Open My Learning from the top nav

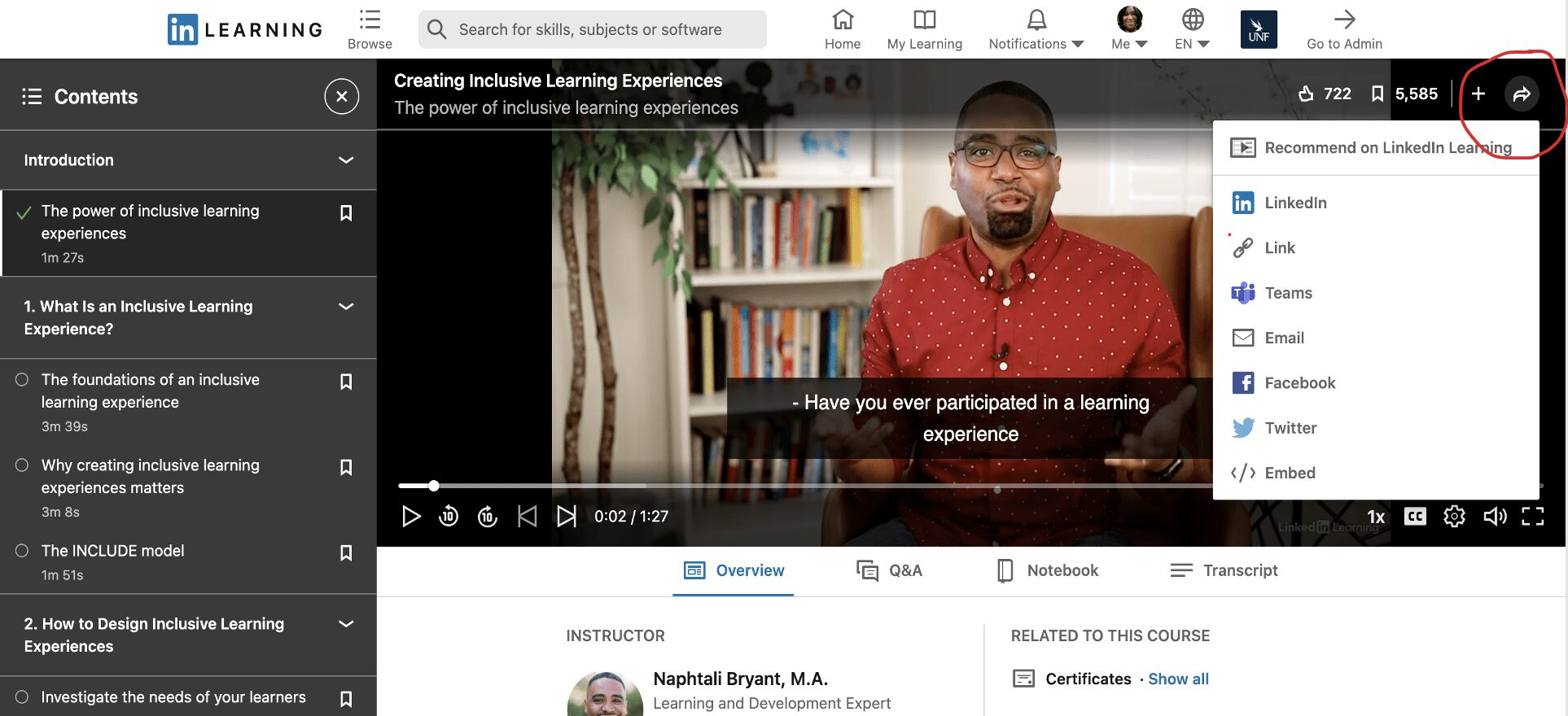[x=924, y=29]
